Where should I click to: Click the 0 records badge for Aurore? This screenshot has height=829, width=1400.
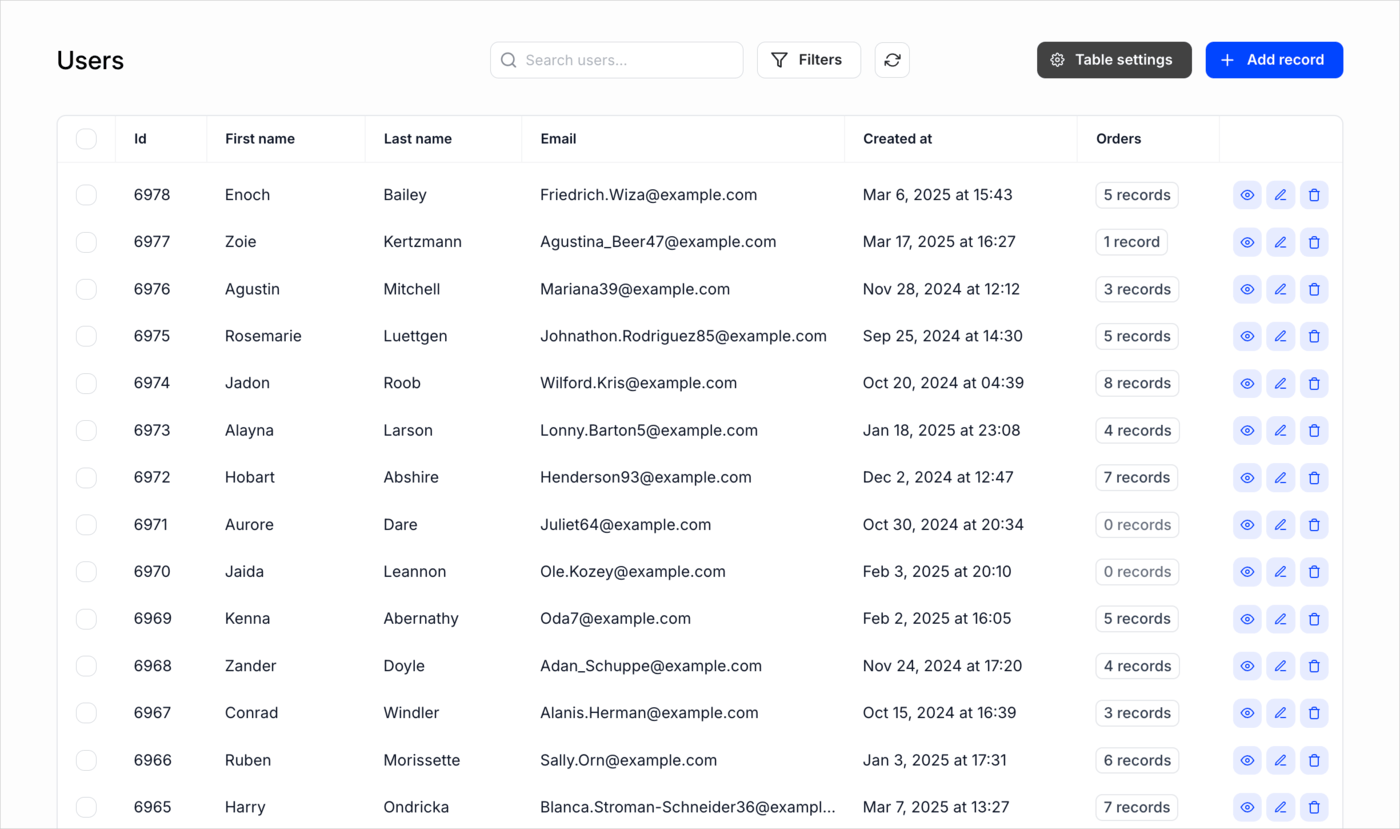[x=1137, y=525]
